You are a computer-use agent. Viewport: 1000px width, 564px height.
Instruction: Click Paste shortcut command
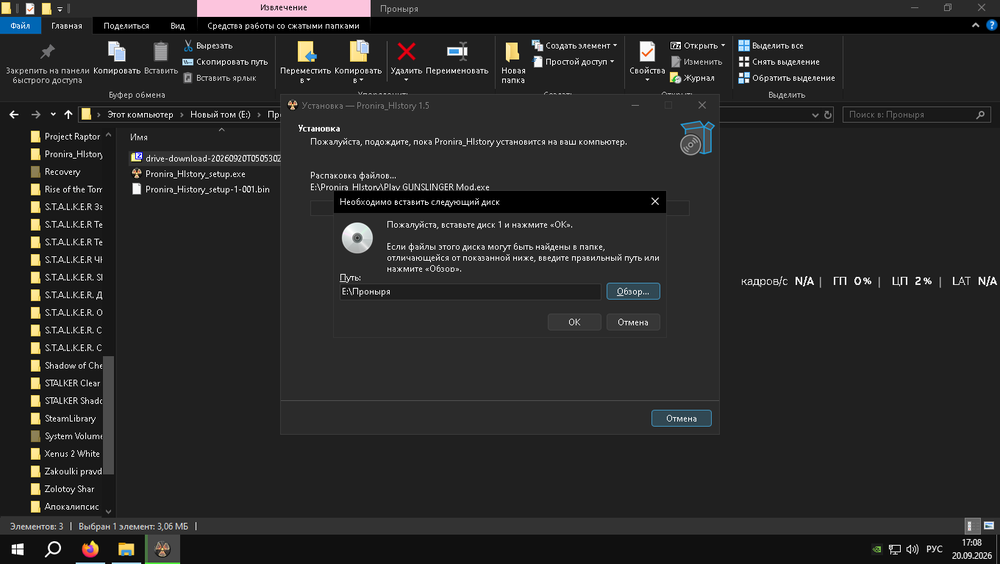pos(219,78)
